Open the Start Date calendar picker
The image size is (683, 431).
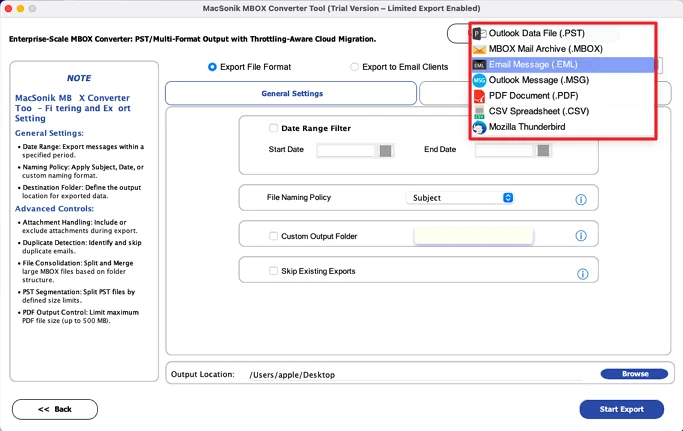click(x=385, y=151)
